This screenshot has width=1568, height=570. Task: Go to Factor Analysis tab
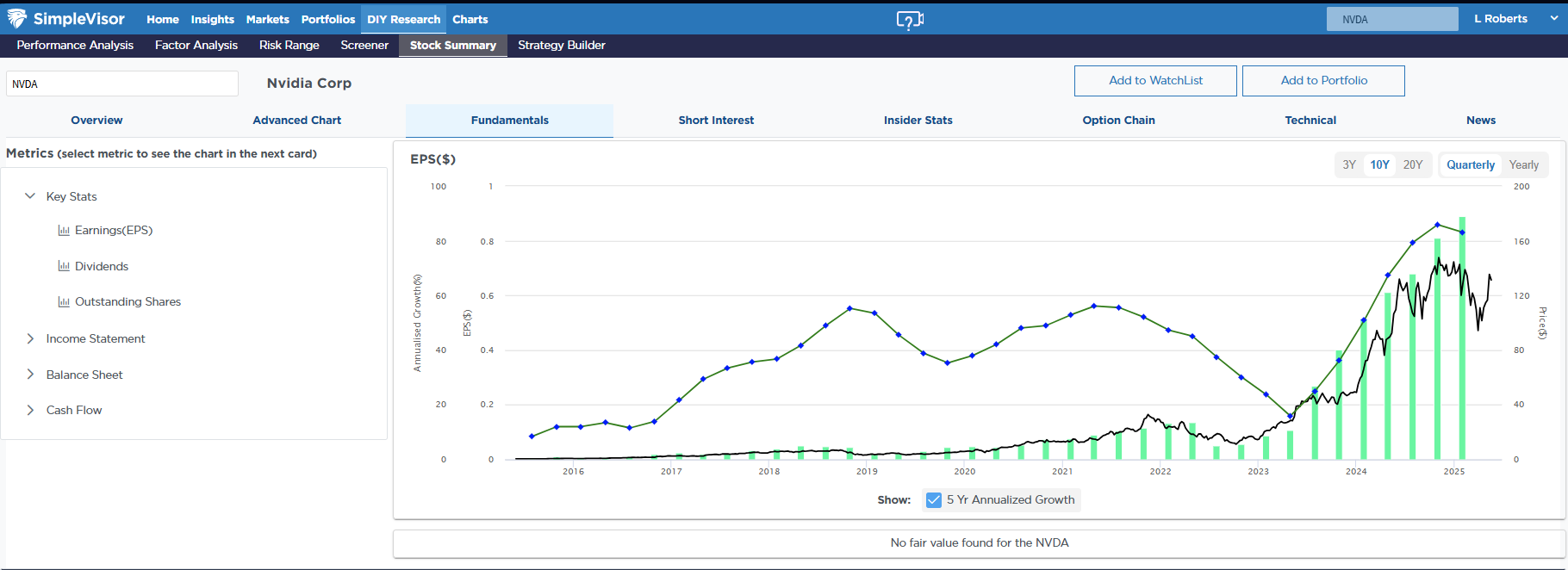coord(196,45)
